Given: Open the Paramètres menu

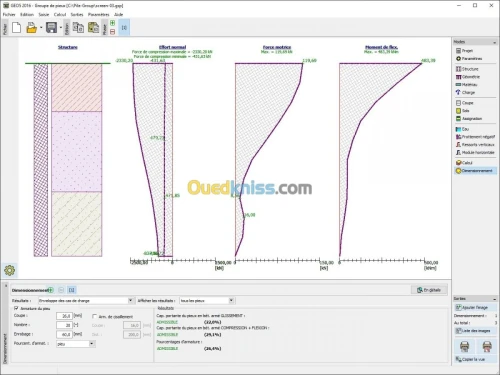Looking at the screenshot, I should (99, 14).
